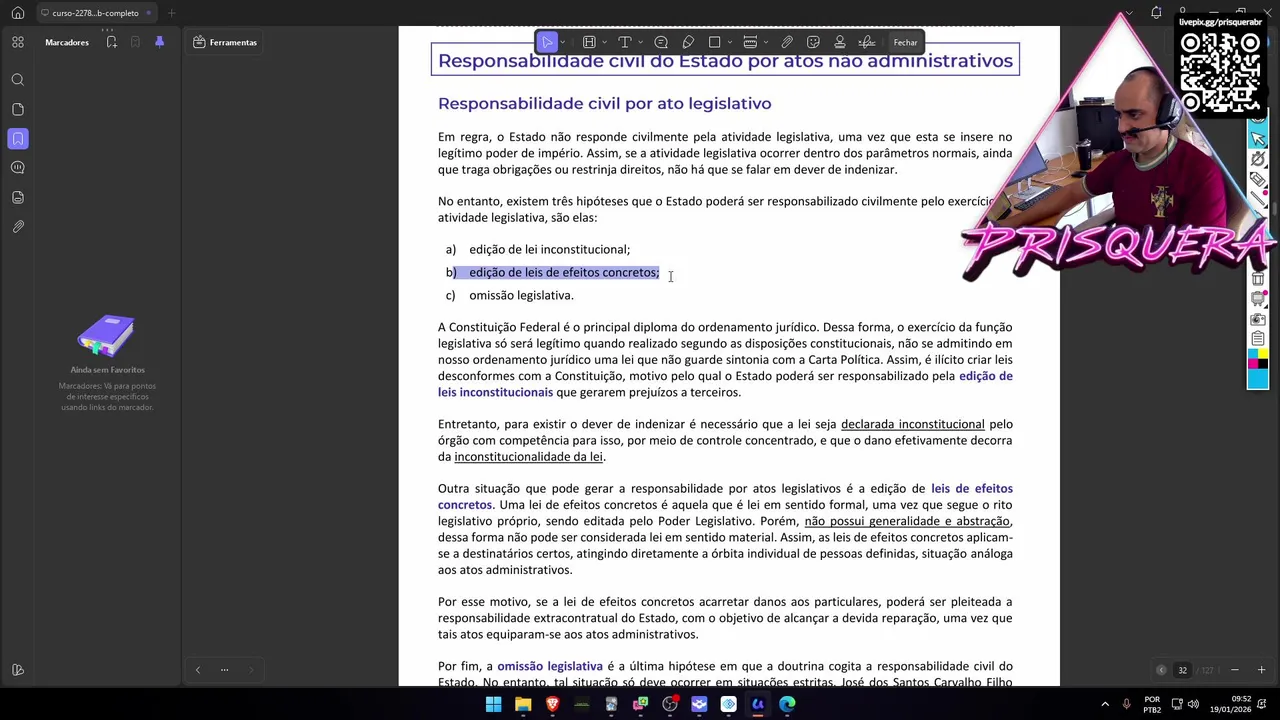The width and height of the screenshot is (1280, 720).
Task: Select the comment note tool
Action: 661,42
